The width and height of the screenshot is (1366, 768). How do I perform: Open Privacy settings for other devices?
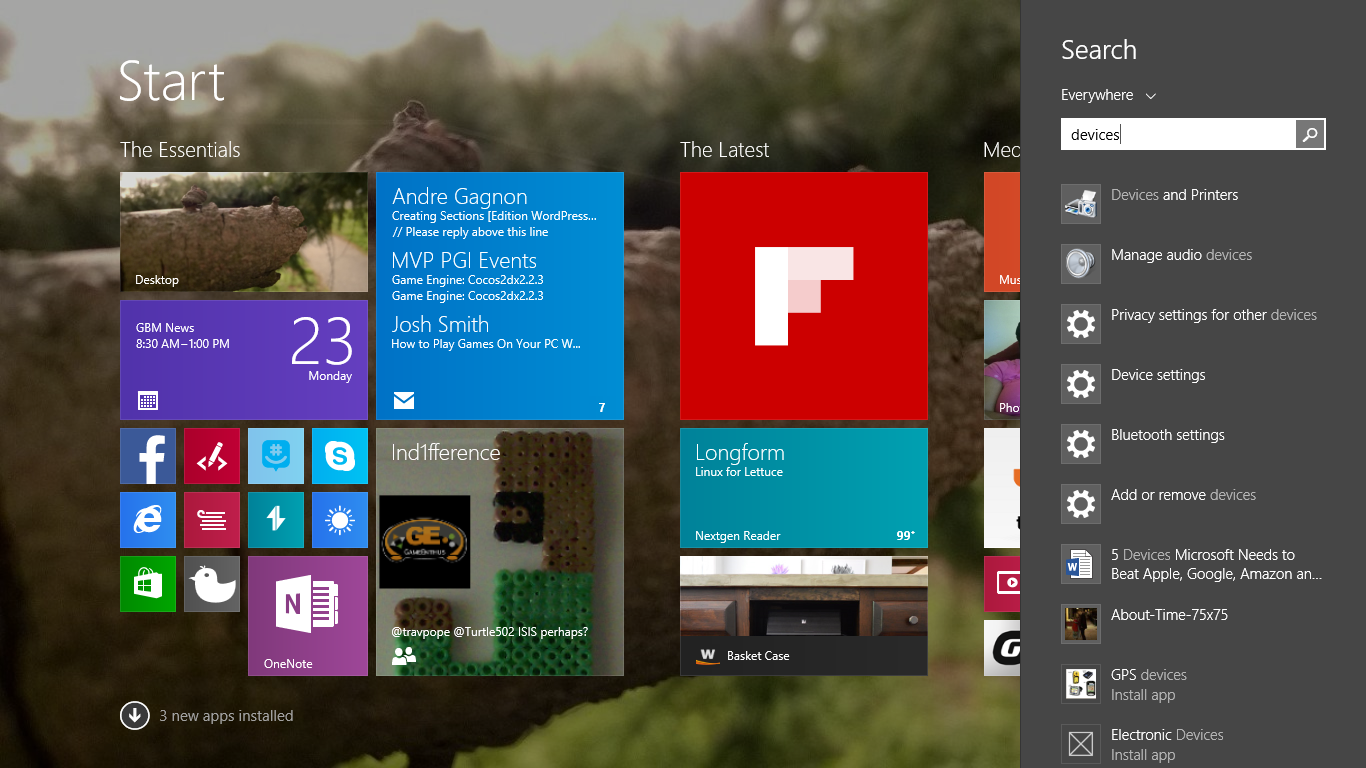[1193, 324]
